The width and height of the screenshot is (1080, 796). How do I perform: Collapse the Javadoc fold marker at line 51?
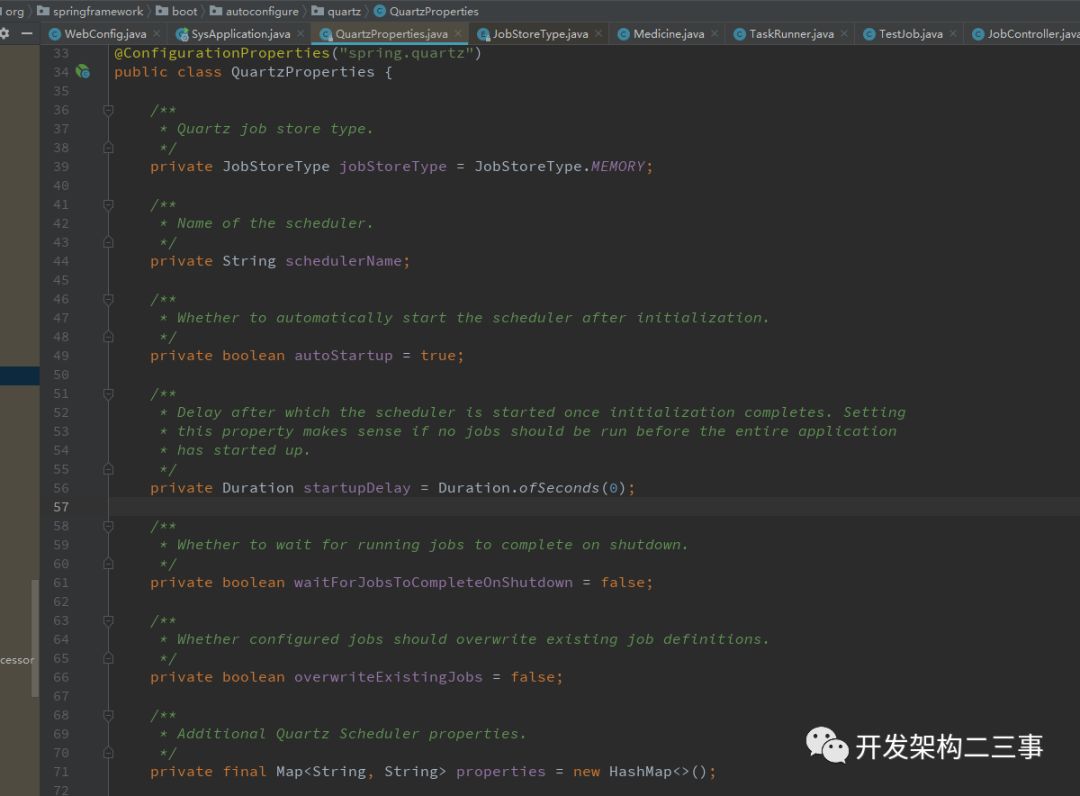click(108, 393)
